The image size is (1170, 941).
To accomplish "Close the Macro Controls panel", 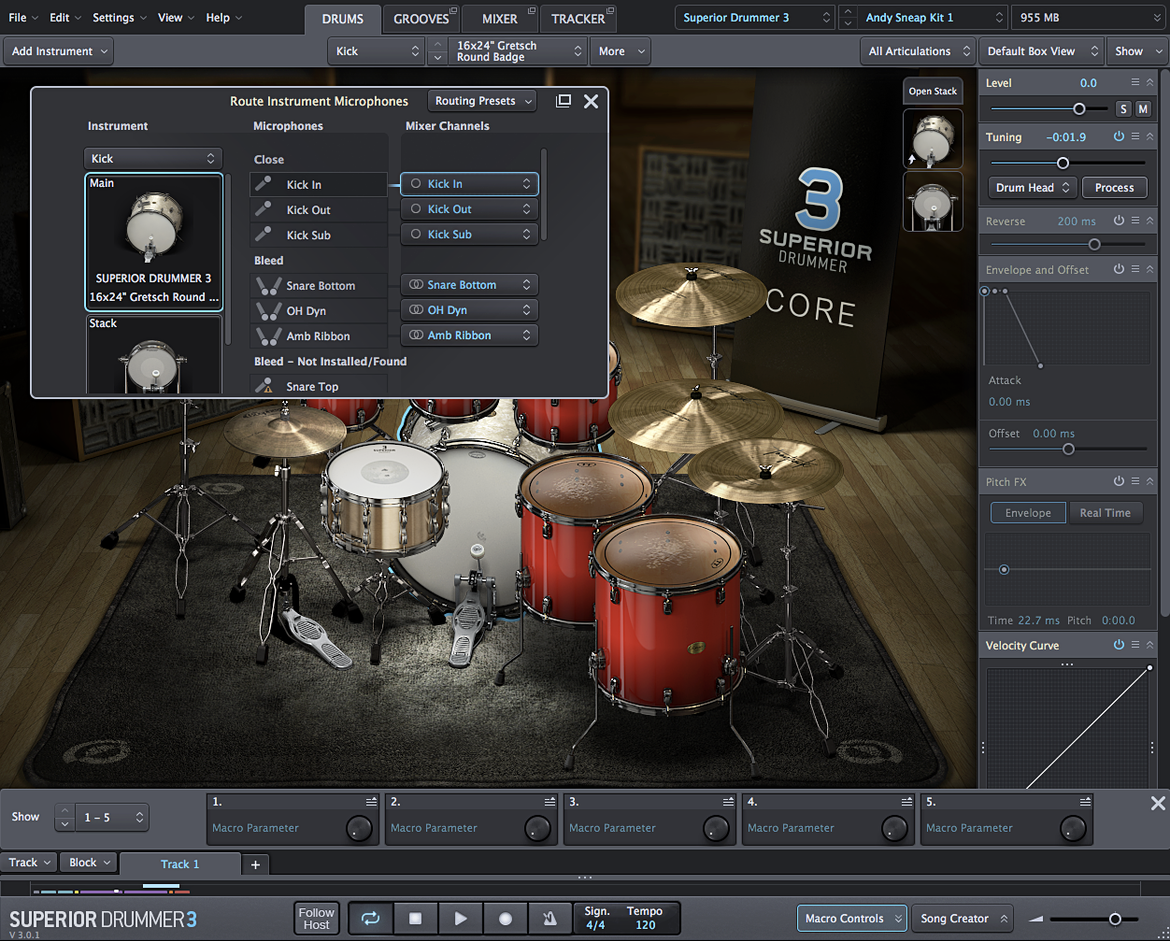I will point(1157,803).
